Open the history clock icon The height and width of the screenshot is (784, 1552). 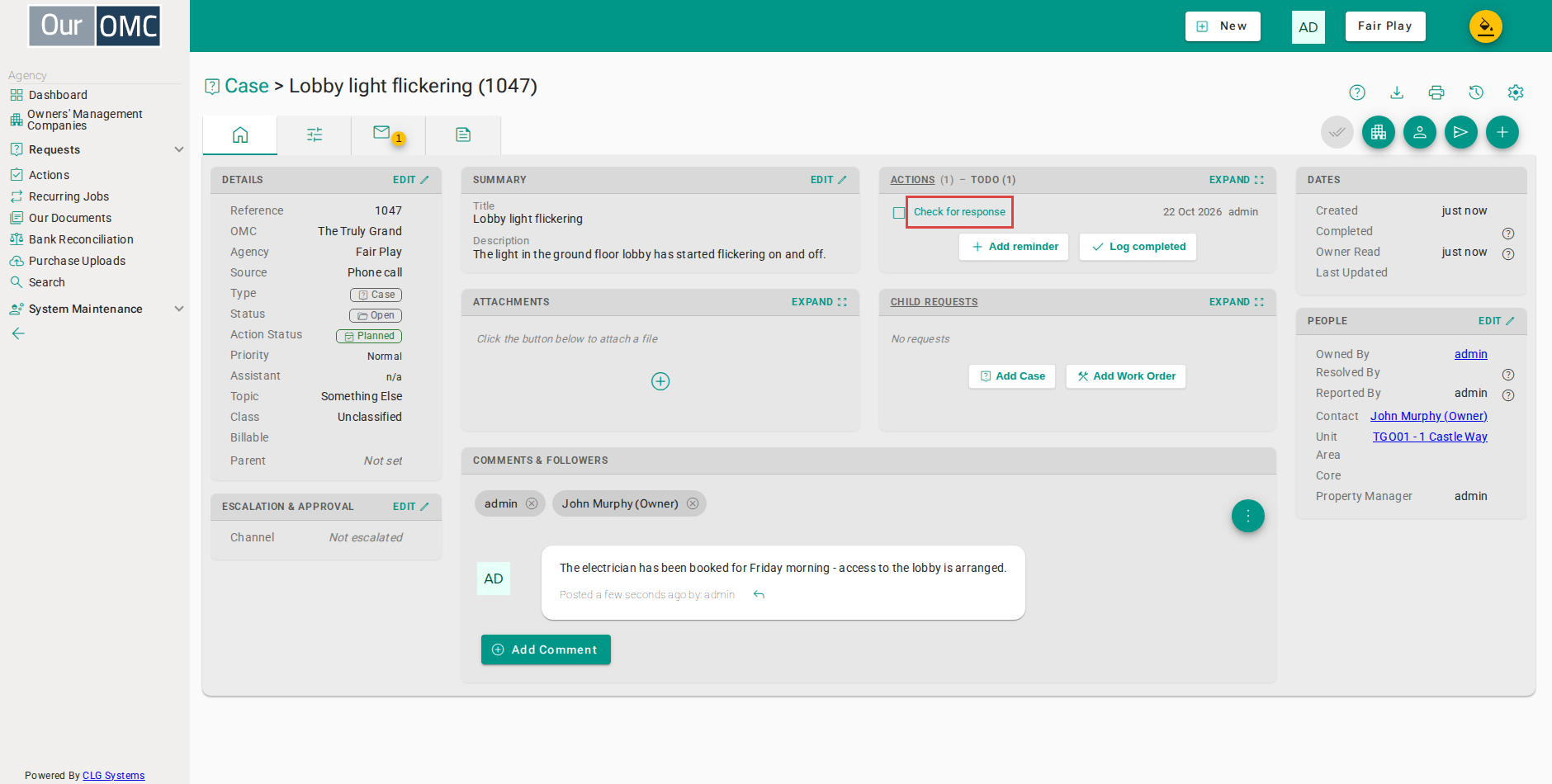tap(1476, 92)
